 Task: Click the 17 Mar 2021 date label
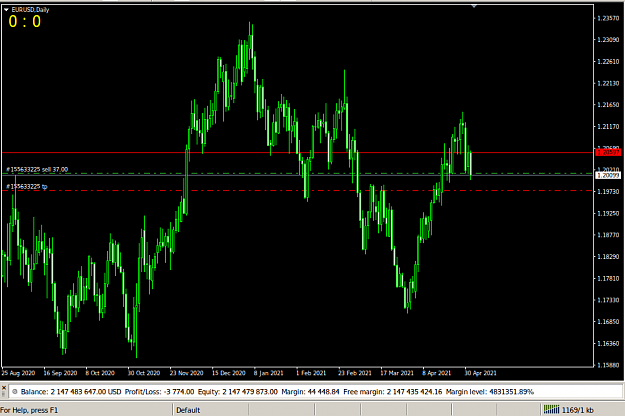point(397,373)
